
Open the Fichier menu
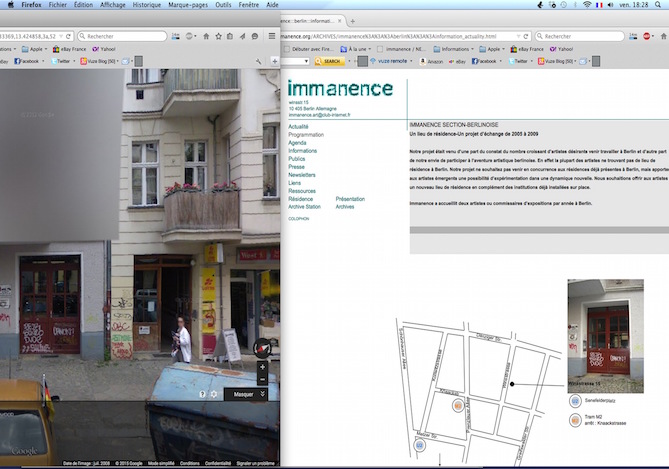point(58,5)
